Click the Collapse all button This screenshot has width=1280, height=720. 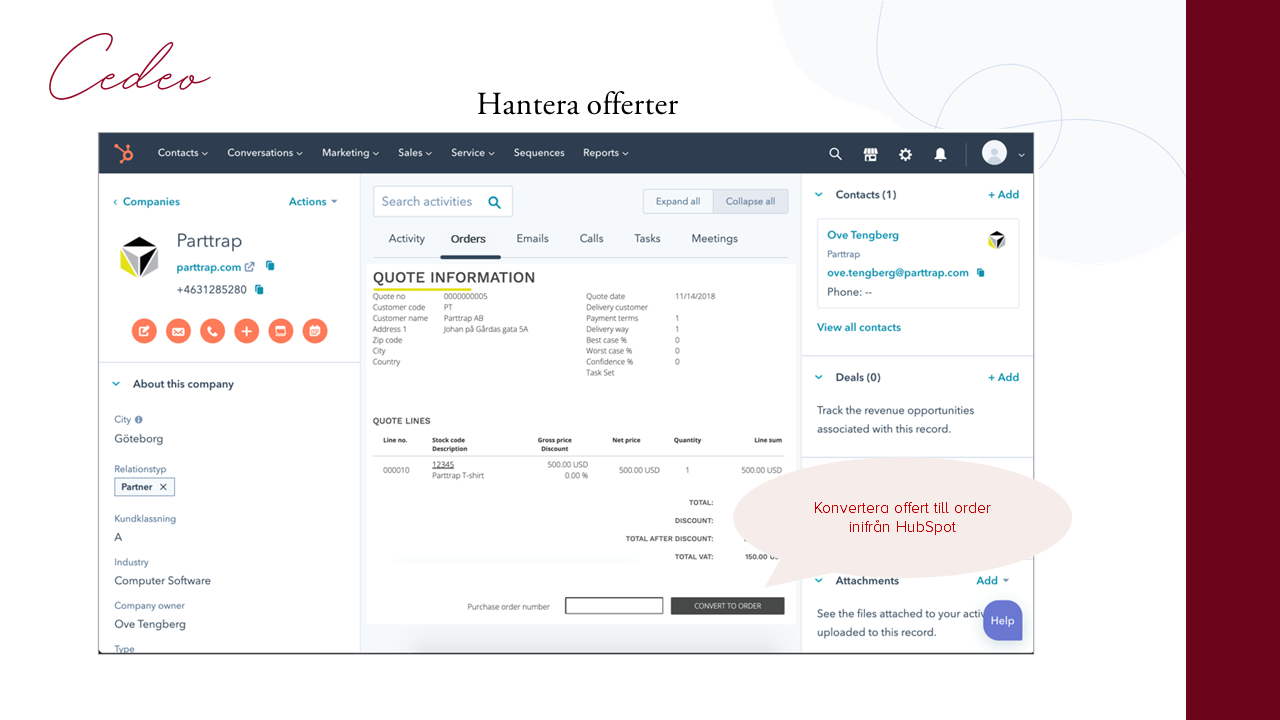point(750,201)
